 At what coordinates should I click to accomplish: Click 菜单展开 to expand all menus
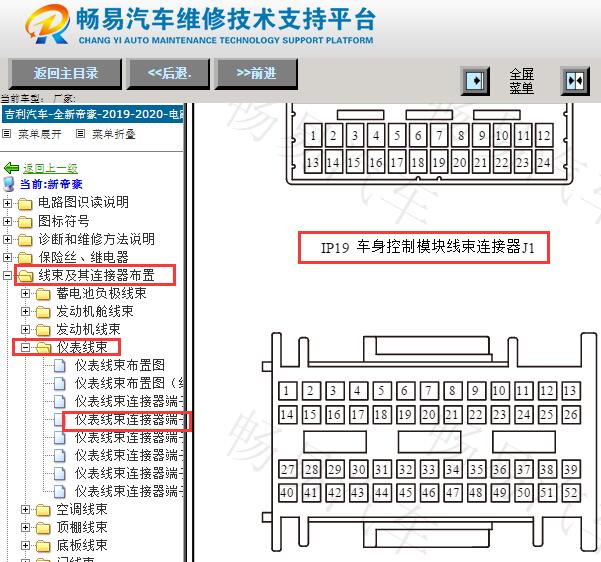[39, 134]
